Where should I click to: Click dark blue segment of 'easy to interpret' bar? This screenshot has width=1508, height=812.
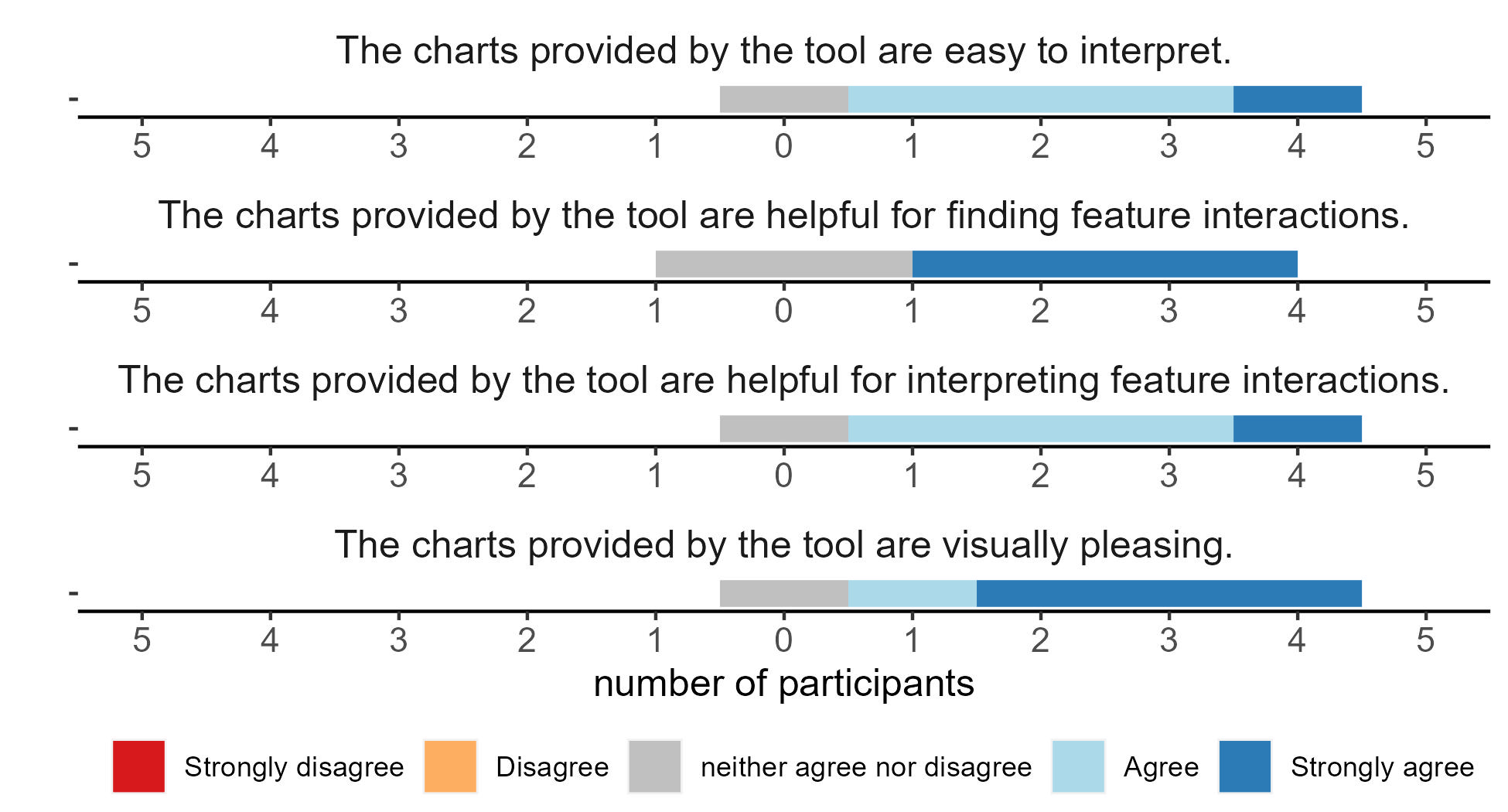pyautogui.click(x=1298, y=100)
